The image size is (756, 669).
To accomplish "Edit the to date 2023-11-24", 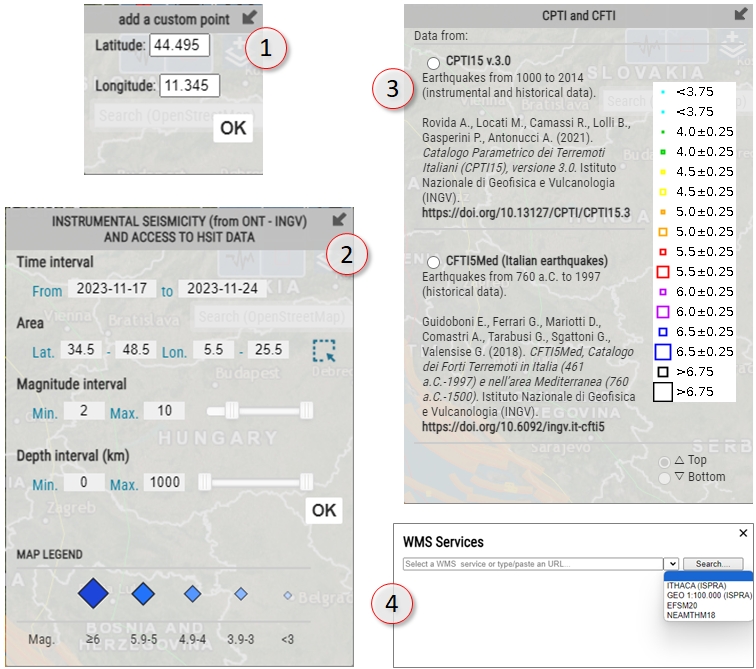I will tap(222, 288).
